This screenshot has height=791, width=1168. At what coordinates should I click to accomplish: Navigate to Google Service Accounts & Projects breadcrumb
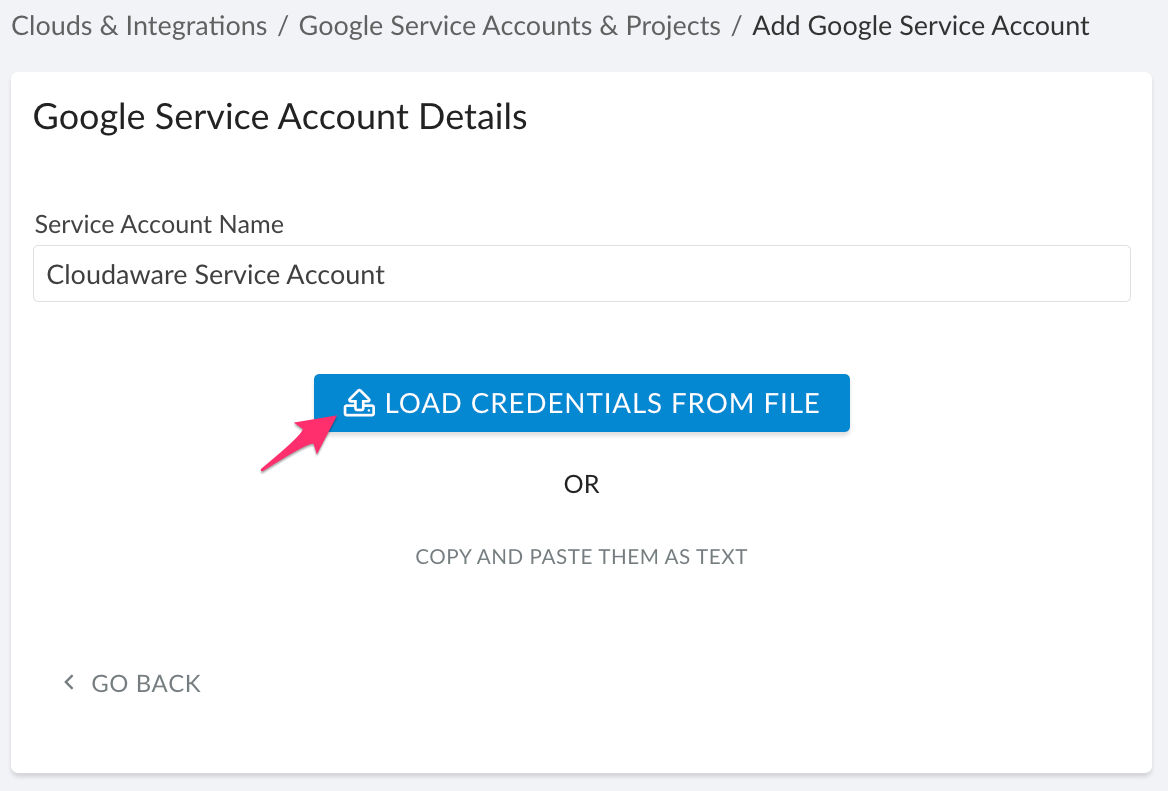click(509, 25)
